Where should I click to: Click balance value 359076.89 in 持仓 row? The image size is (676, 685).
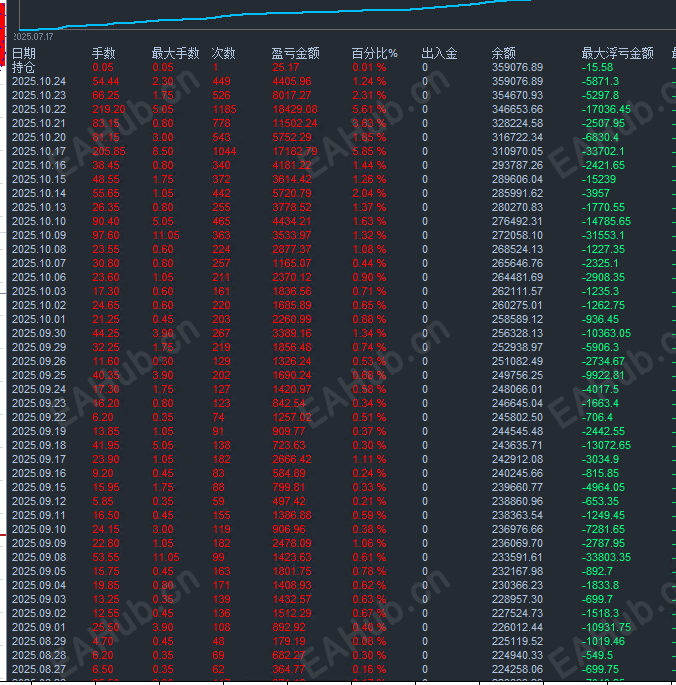[517, 68]
